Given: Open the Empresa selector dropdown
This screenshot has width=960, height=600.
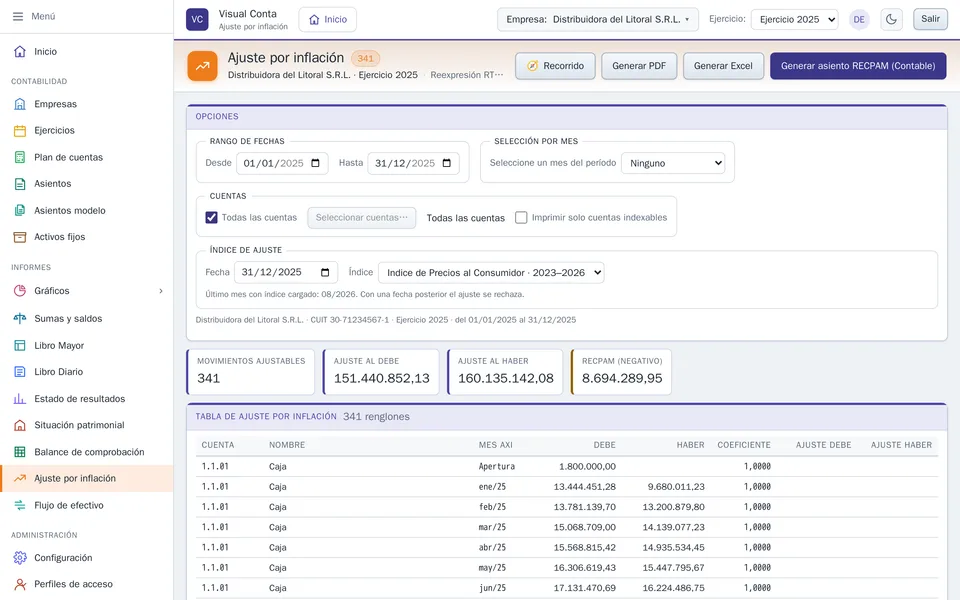Looking at the screenshot, I should pyautogui.click(x=598, y=20).
